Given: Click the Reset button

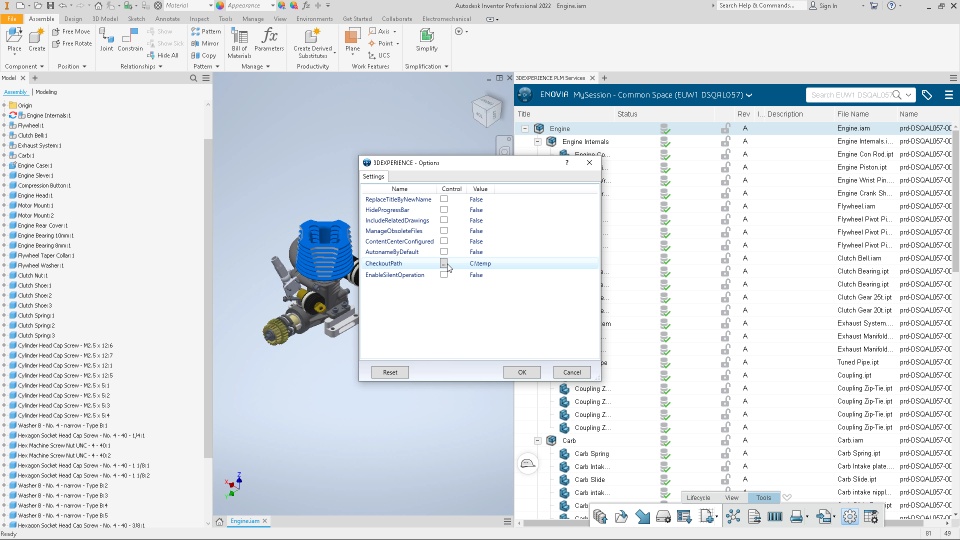Looking at the screenshot, I should [x=390, y=372].
